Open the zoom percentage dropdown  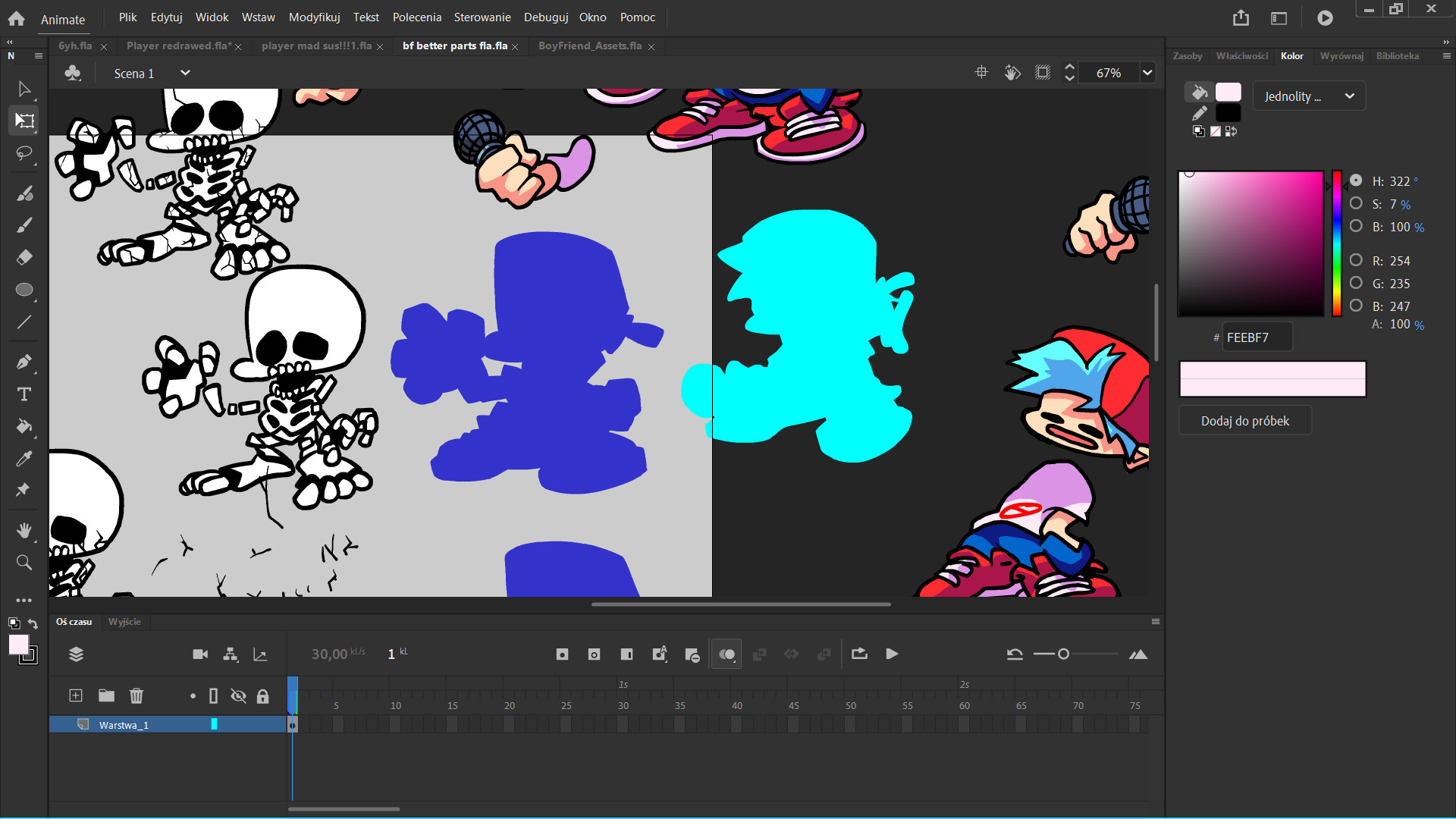pos(1147,73)
